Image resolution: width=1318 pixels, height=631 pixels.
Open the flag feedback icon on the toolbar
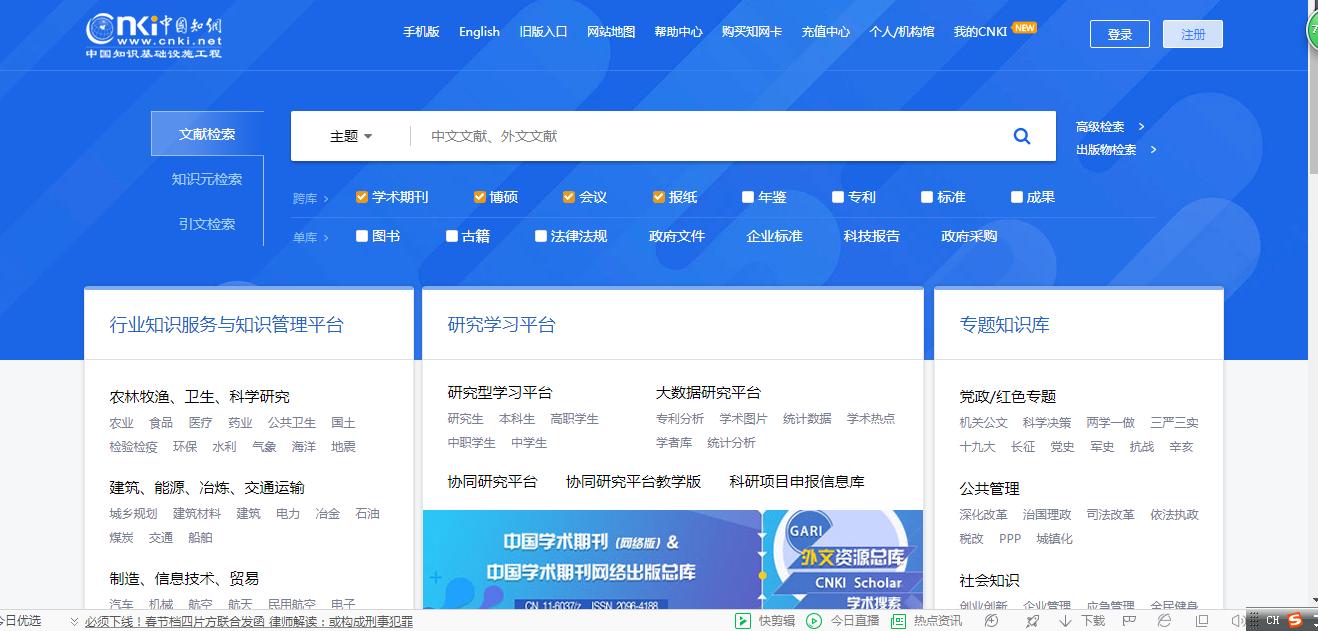coord(1128,620)
